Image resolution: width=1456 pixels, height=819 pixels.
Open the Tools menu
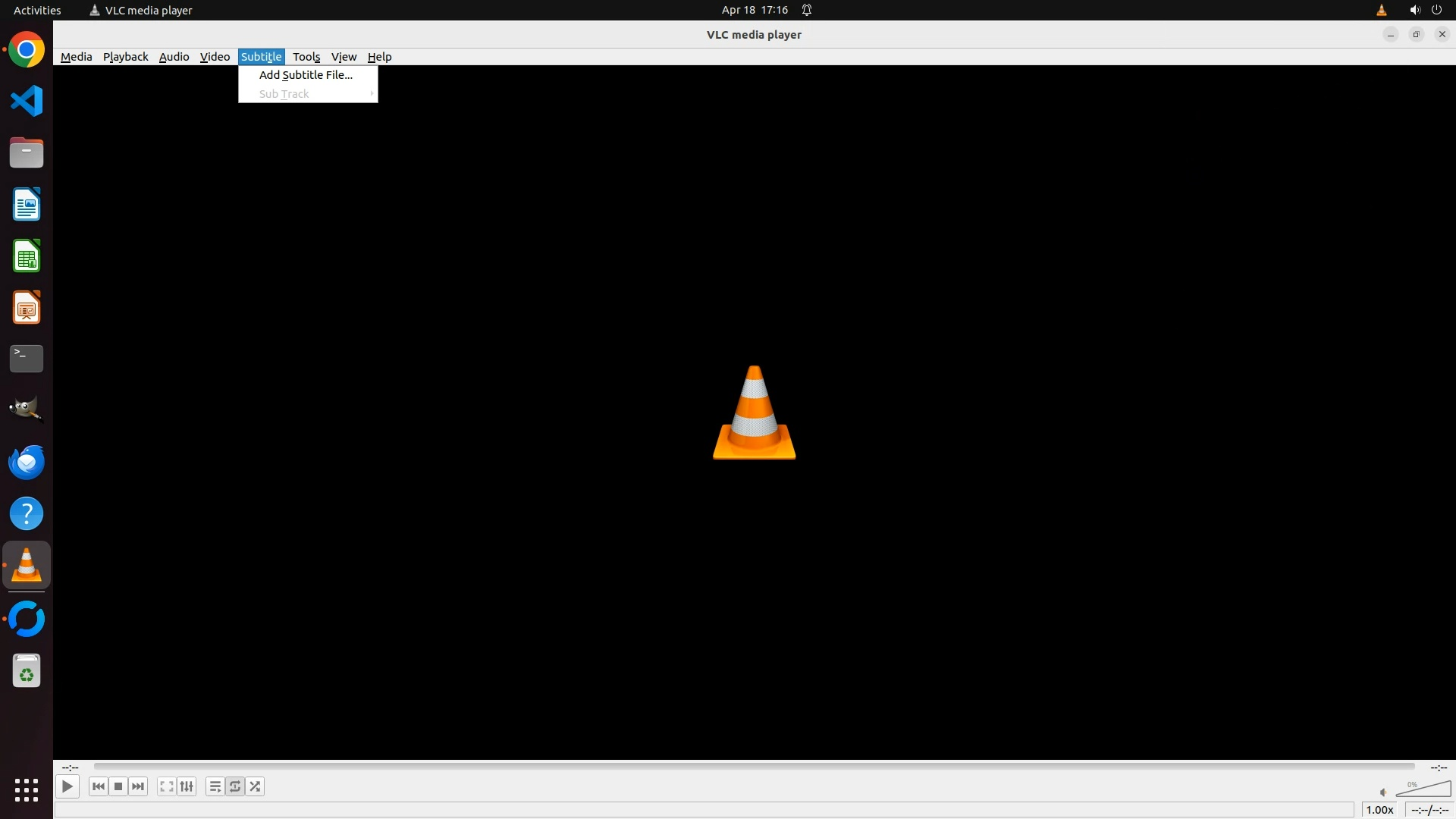point(306,57)
